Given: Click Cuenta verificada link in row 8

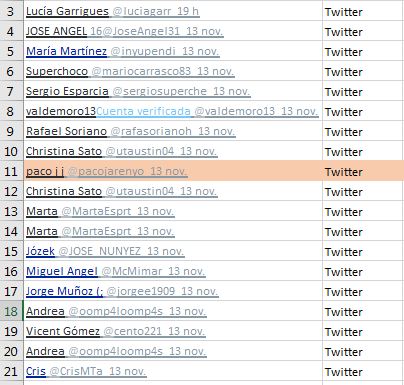Looking at the screenshot, I should 144,111.
